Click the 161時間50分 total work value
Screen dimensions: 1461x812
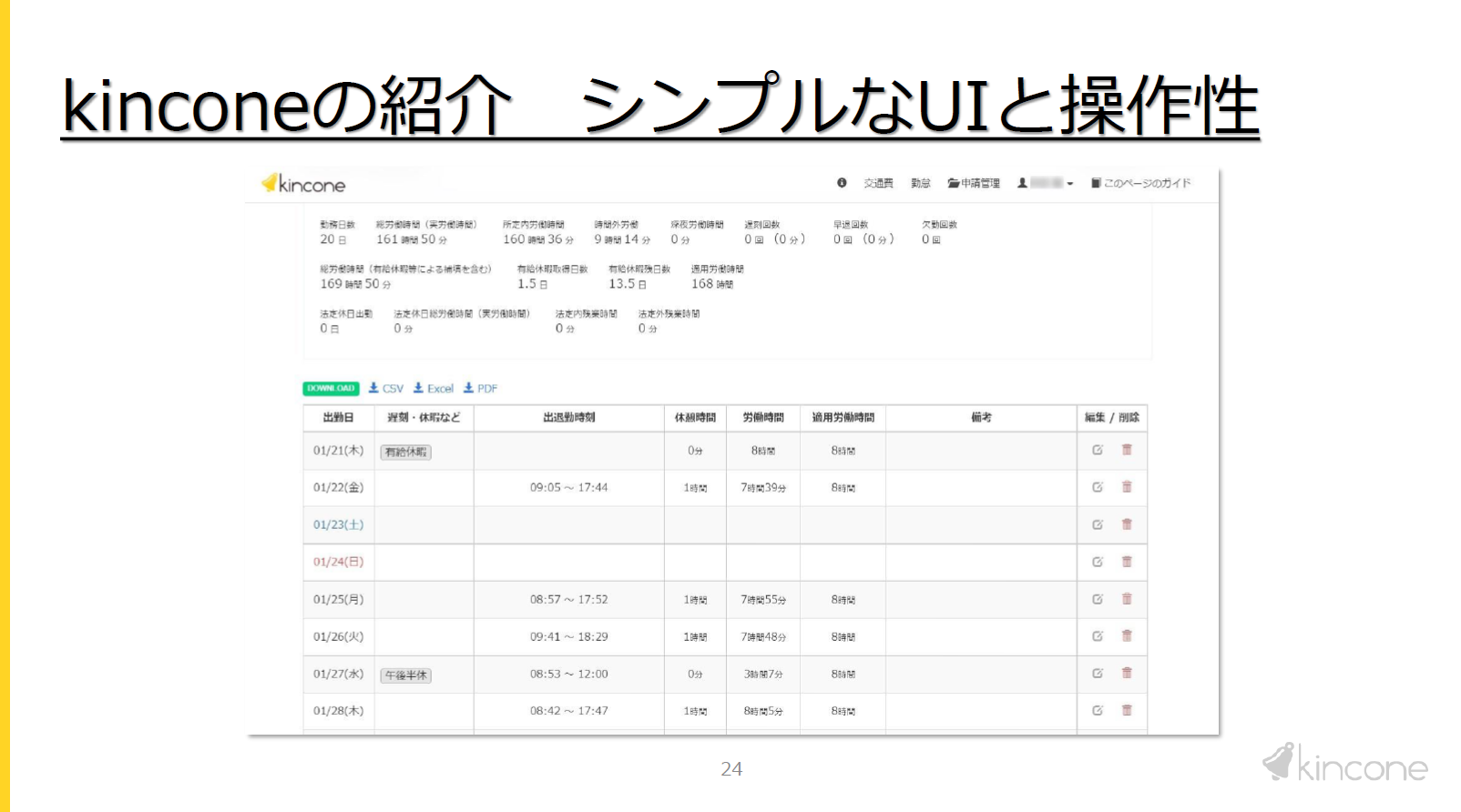[x=412, y=239]
